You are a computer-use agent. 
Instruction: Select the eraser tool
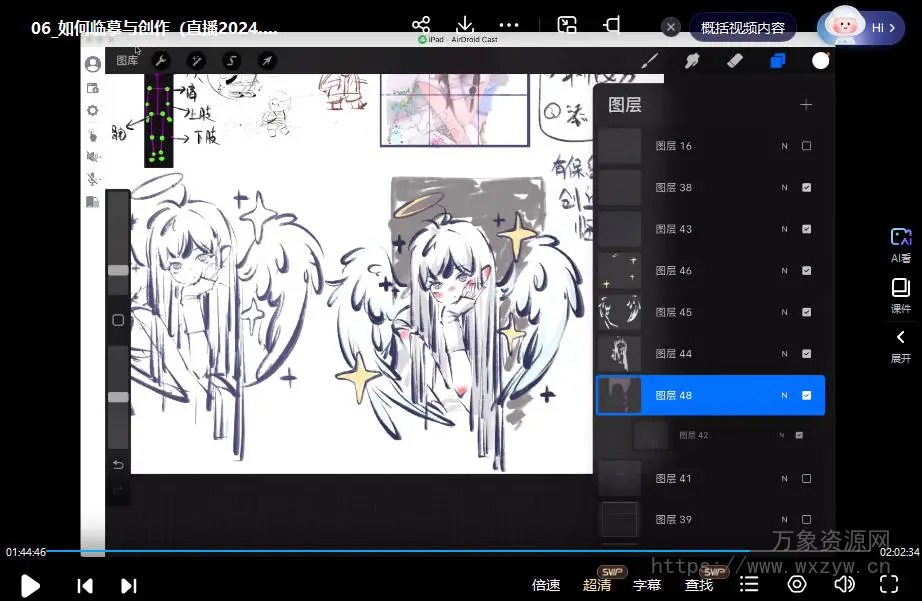(734, 61)
